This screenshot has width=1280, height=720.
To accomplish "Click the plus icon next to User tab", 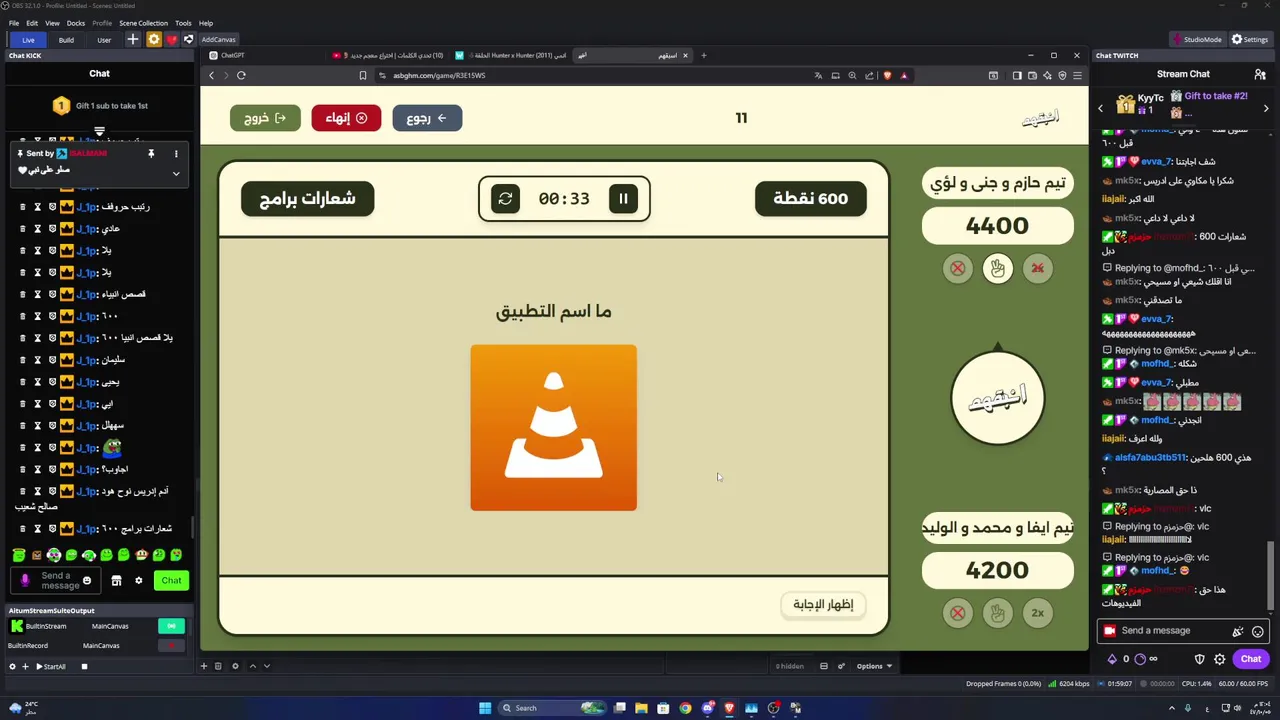I will coord(133,40).
